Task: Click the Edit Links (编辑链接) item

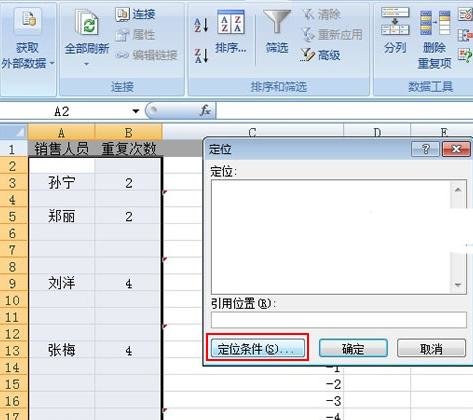Action: pyautogui.click(x=147, y=55)
